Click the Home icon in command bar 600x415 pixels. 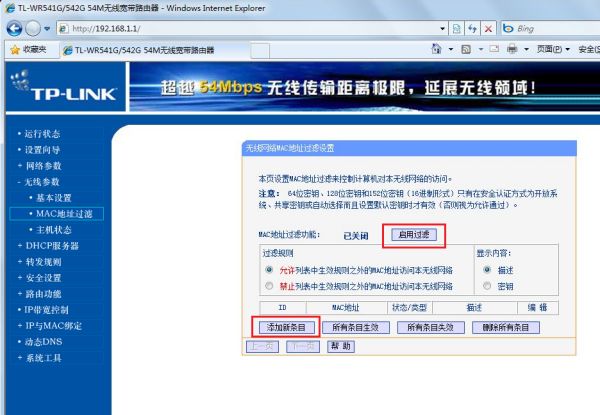(x=436, y=49)
